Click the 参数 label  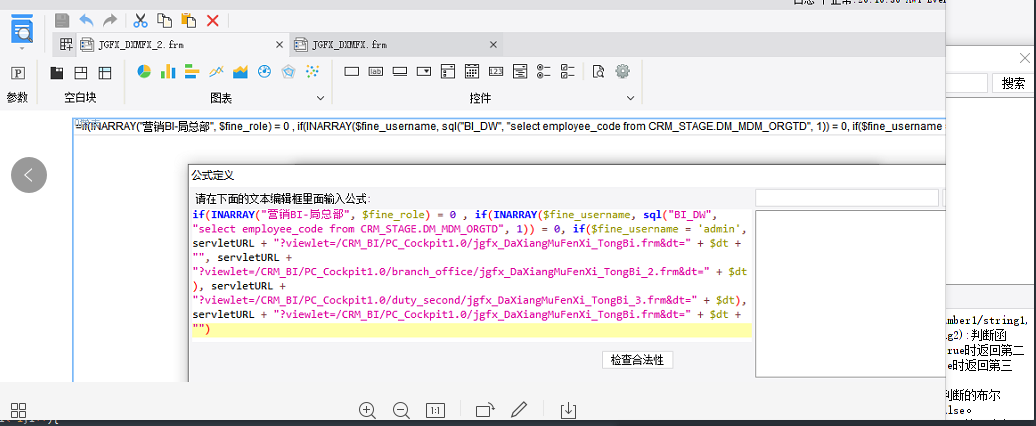(18, 98)
